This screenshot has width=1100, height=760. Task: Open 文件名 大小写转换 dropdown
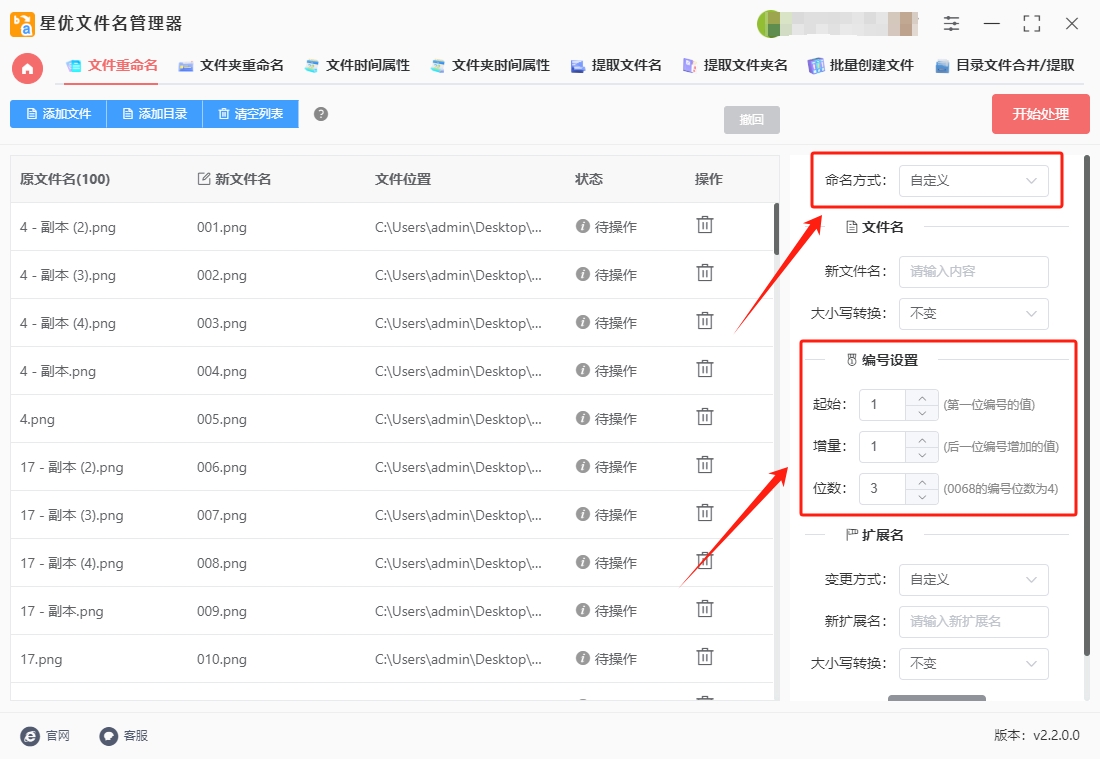click(x=974, y=314)
